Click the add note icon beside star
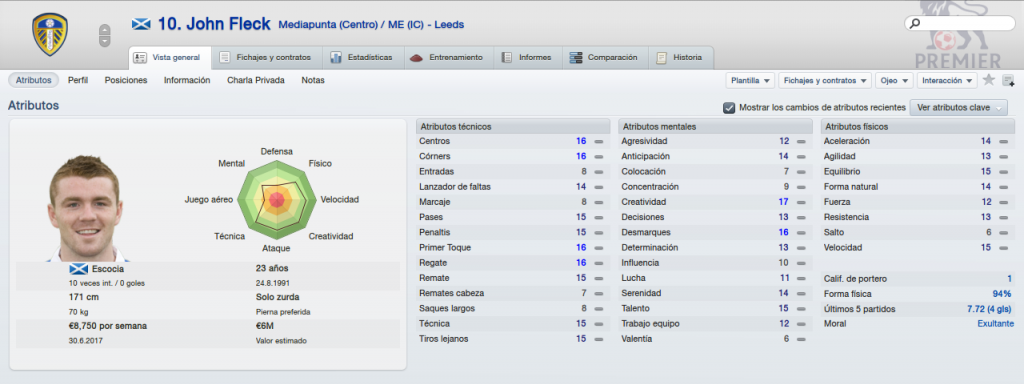 click(x=1008, y=80)
